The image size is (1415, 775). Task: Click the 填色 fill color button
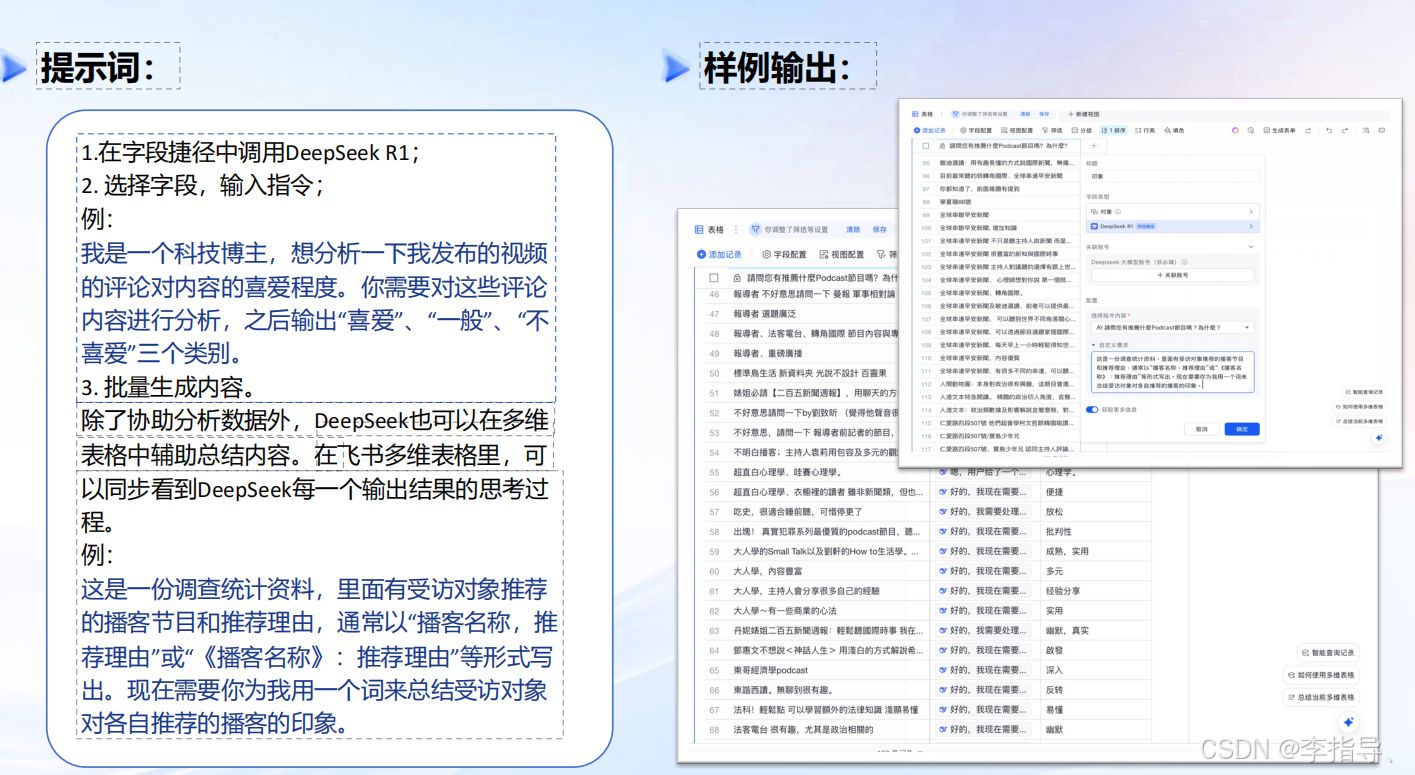click(1174, 130)
